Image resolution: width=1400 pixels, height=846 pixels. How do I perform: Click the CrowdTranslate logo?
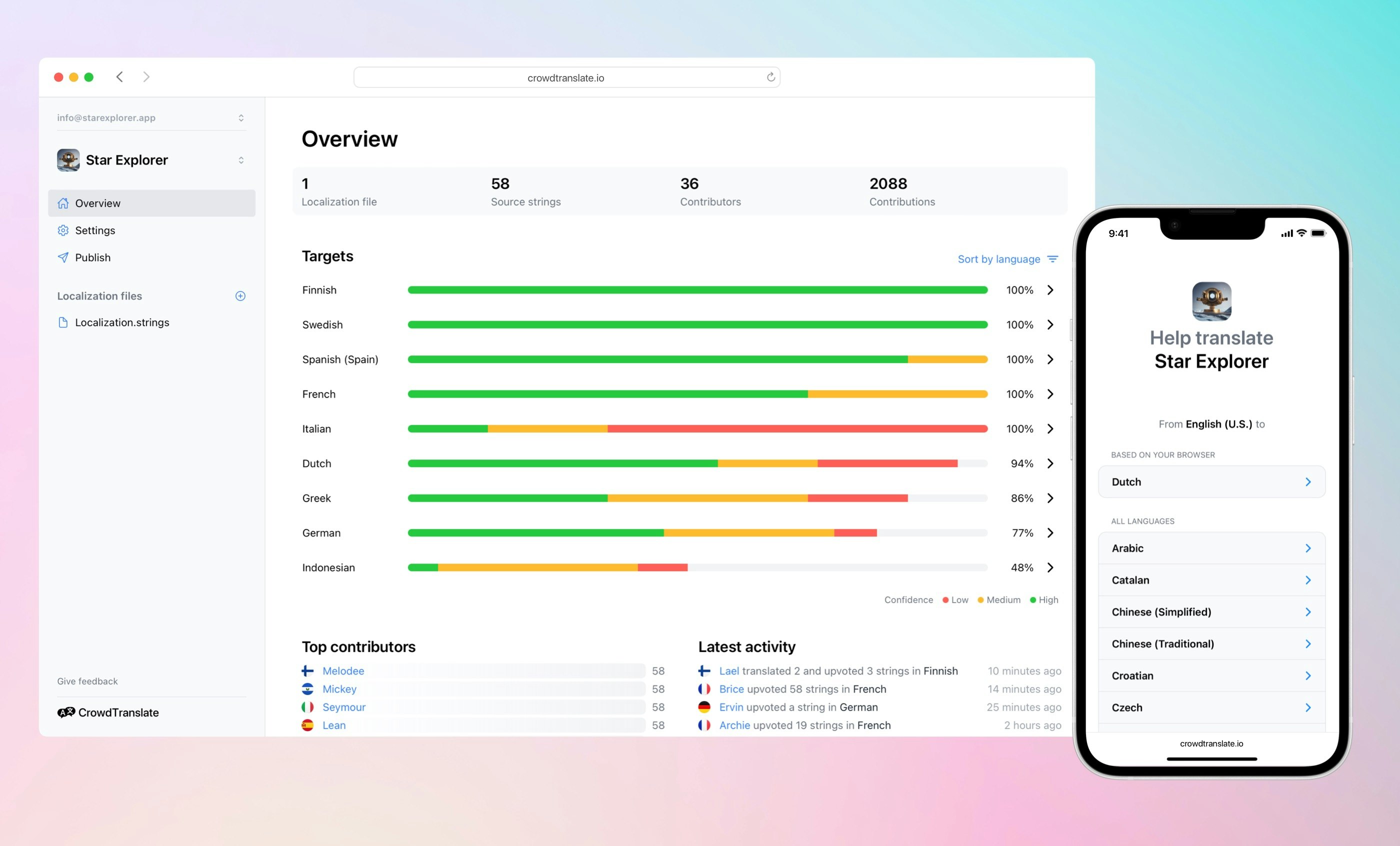coord(108,712)
